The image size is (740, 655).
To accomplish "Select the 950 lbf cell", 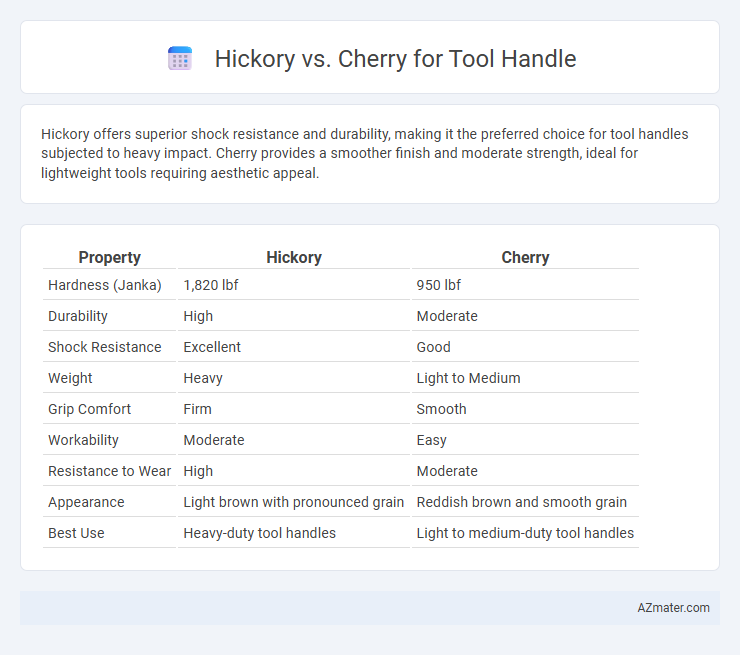I will [x=525, y=285].
